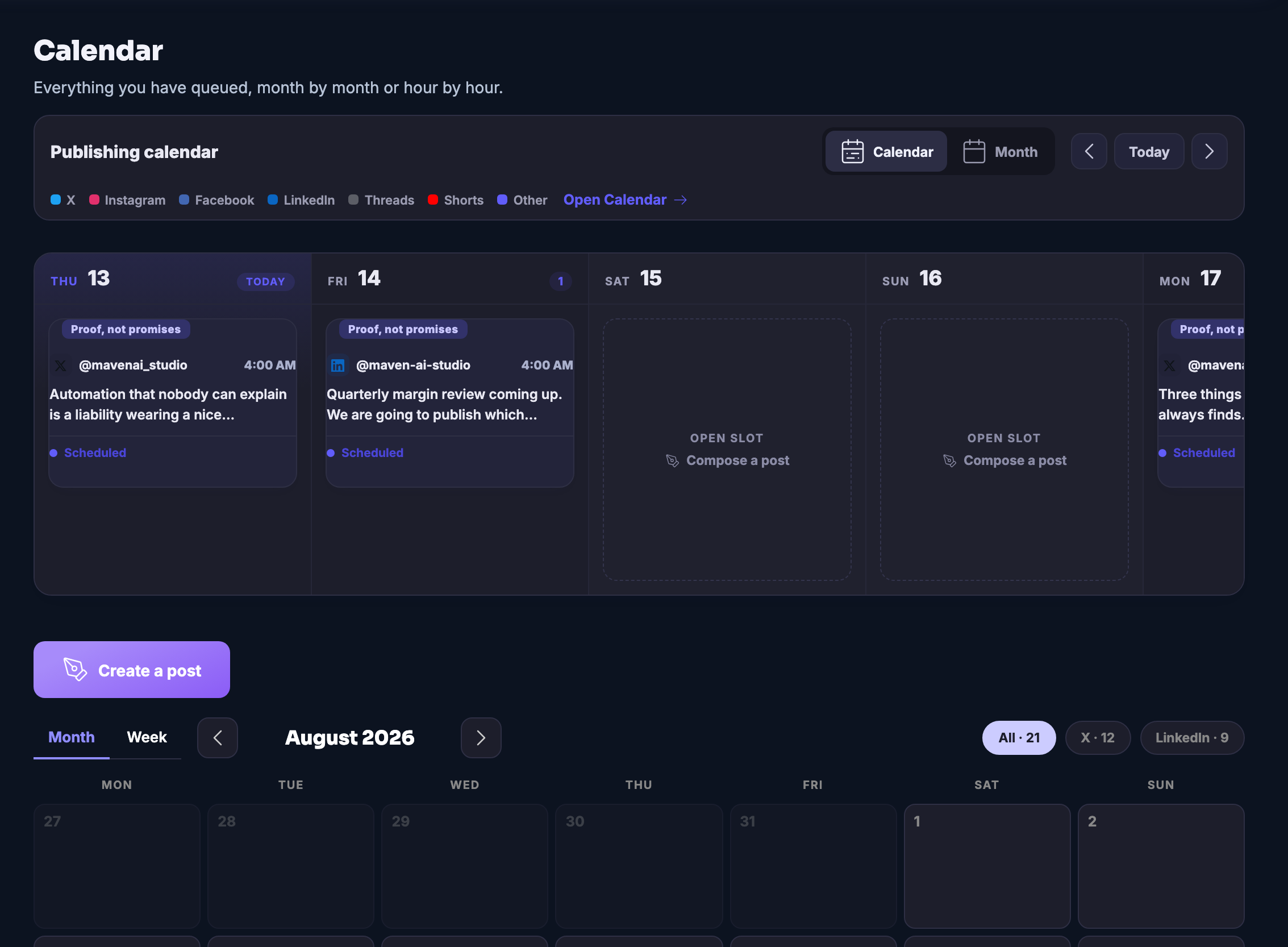Select August 1 in the month grid
The width and height of the screenshot is (1288, 947).
click(x=987, y=866)
